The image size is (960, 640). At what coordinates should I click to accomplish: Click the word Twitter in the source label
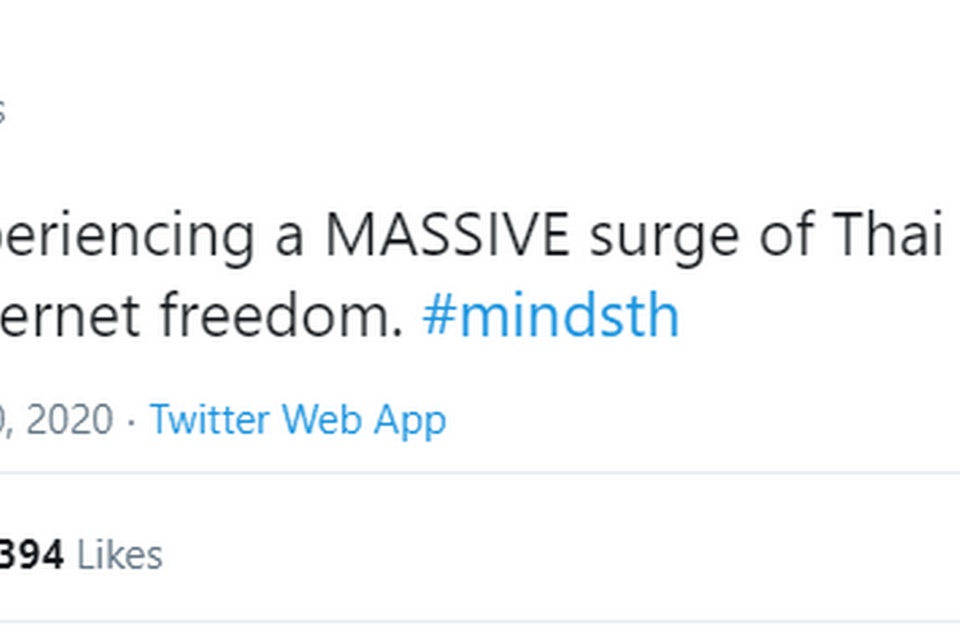210,420
